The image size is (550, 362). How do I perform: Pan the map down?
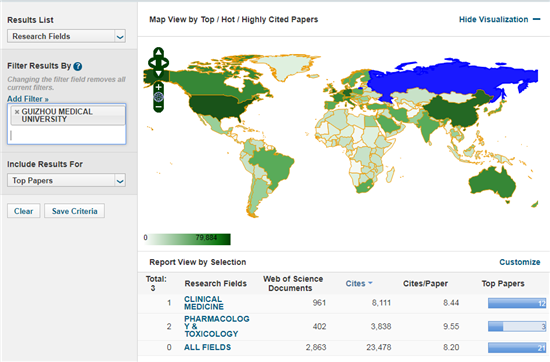click(159, 73)
